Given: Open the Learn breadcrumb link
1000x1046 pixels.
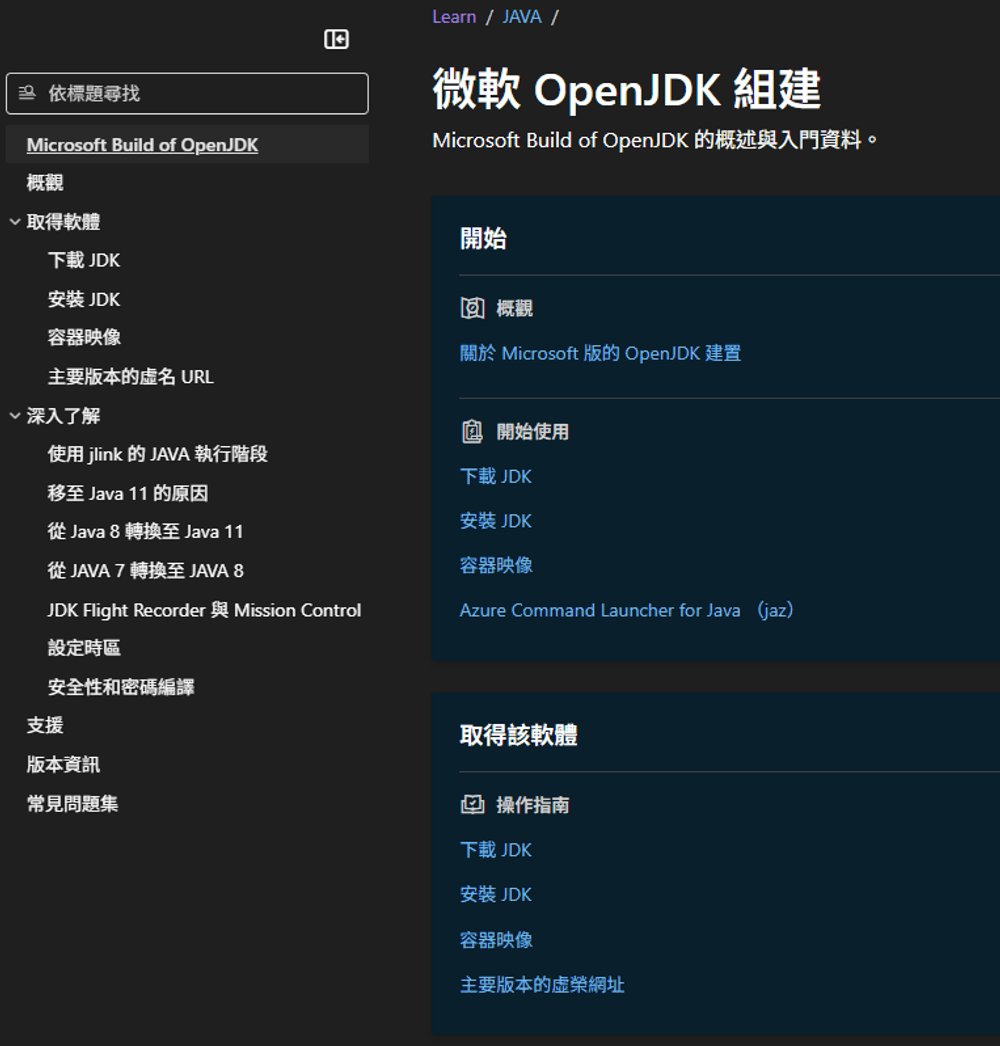Looking at the screenshot, I should click(454, 17).
